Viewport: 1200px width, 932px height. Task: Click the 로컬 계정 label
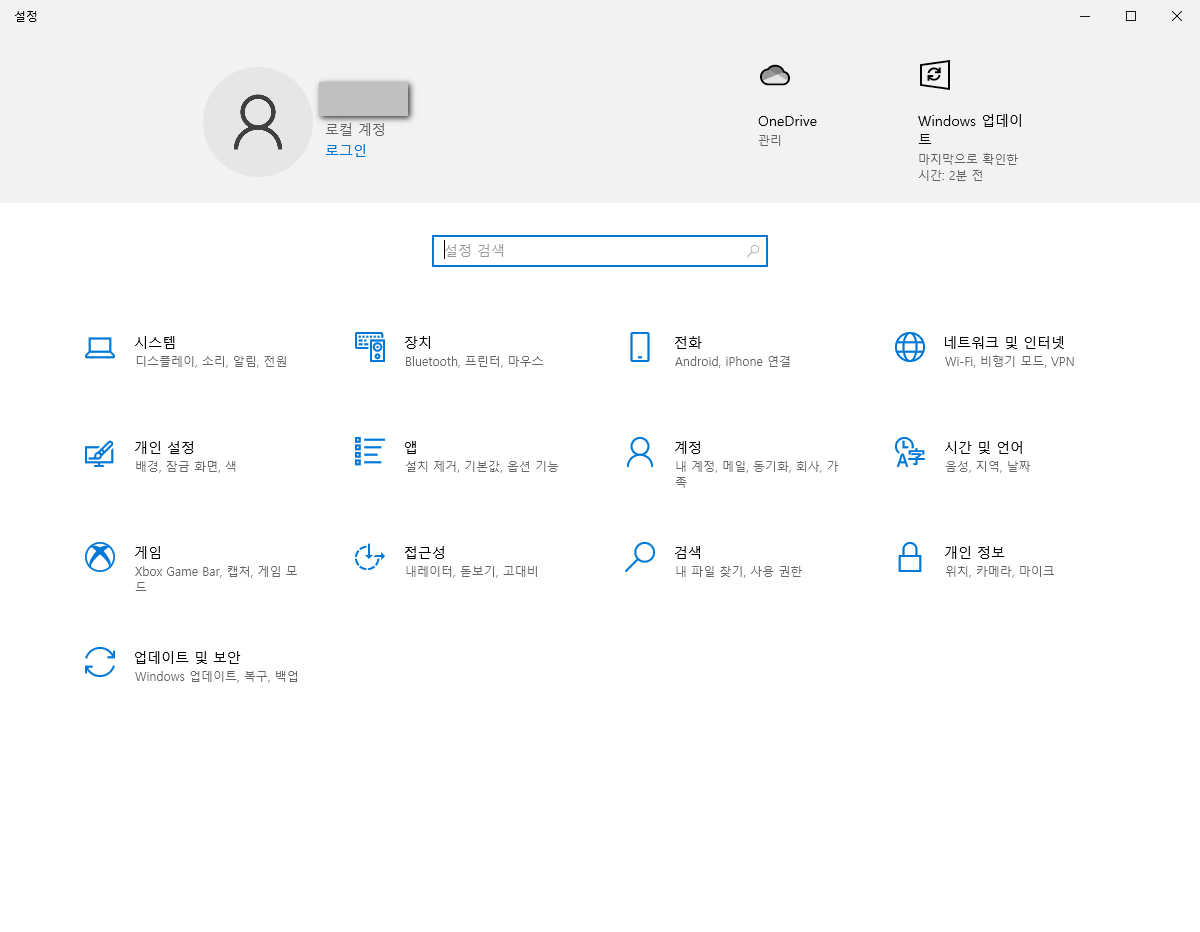(x=355, y=129)
